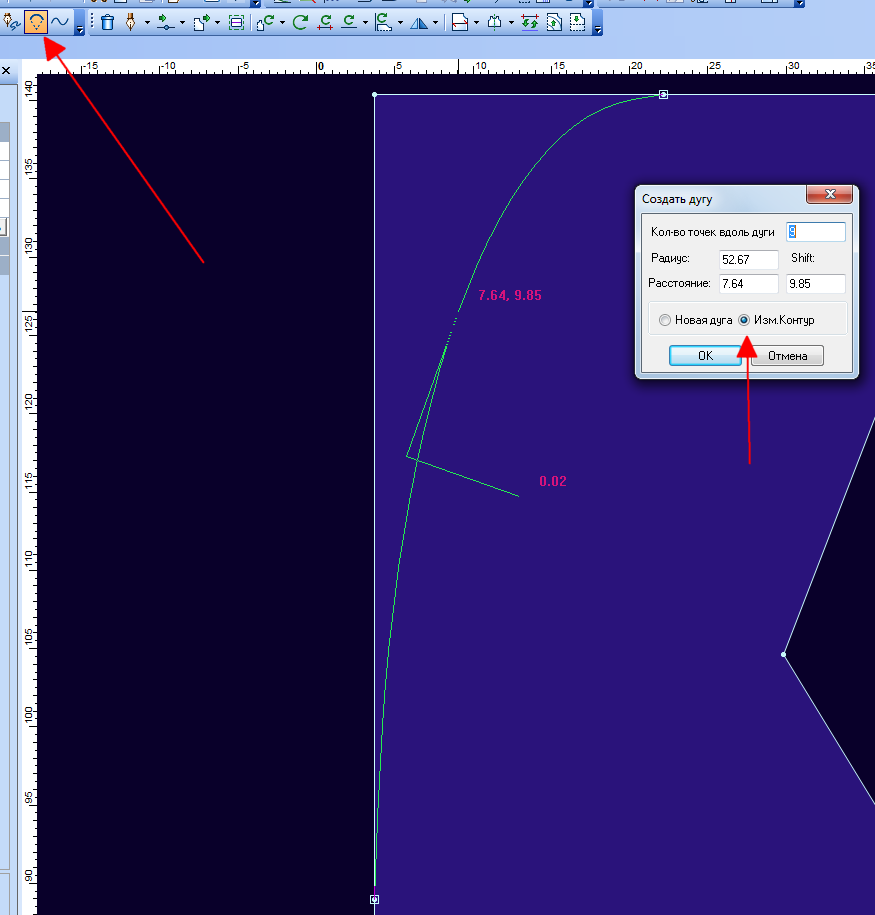Click the Shift value field showing 9.85

tap(815, 284)
